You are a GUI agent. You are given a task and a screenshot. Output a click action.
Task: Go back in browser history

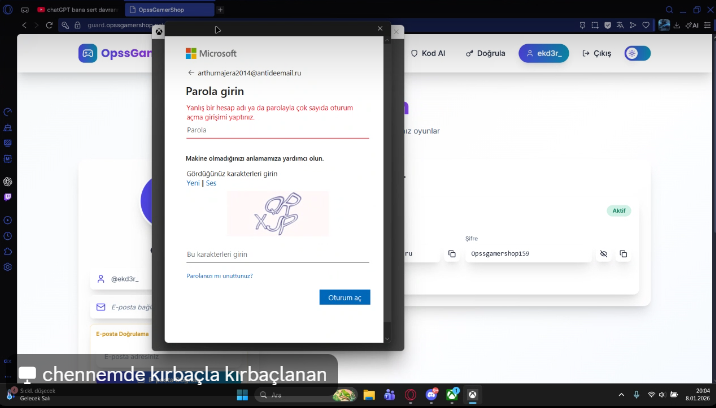tap(25, 25)
